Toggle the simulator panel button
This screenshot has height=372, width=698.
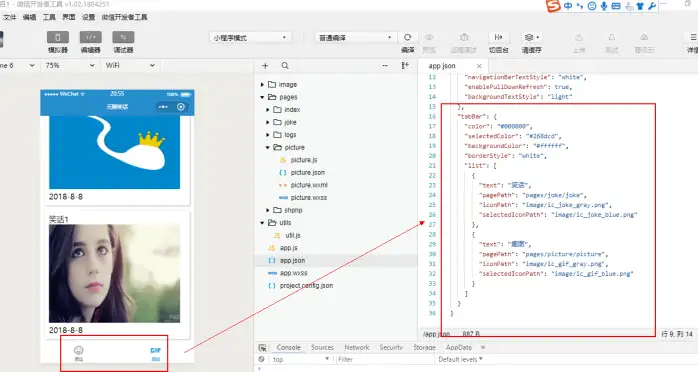click(58, 37)
